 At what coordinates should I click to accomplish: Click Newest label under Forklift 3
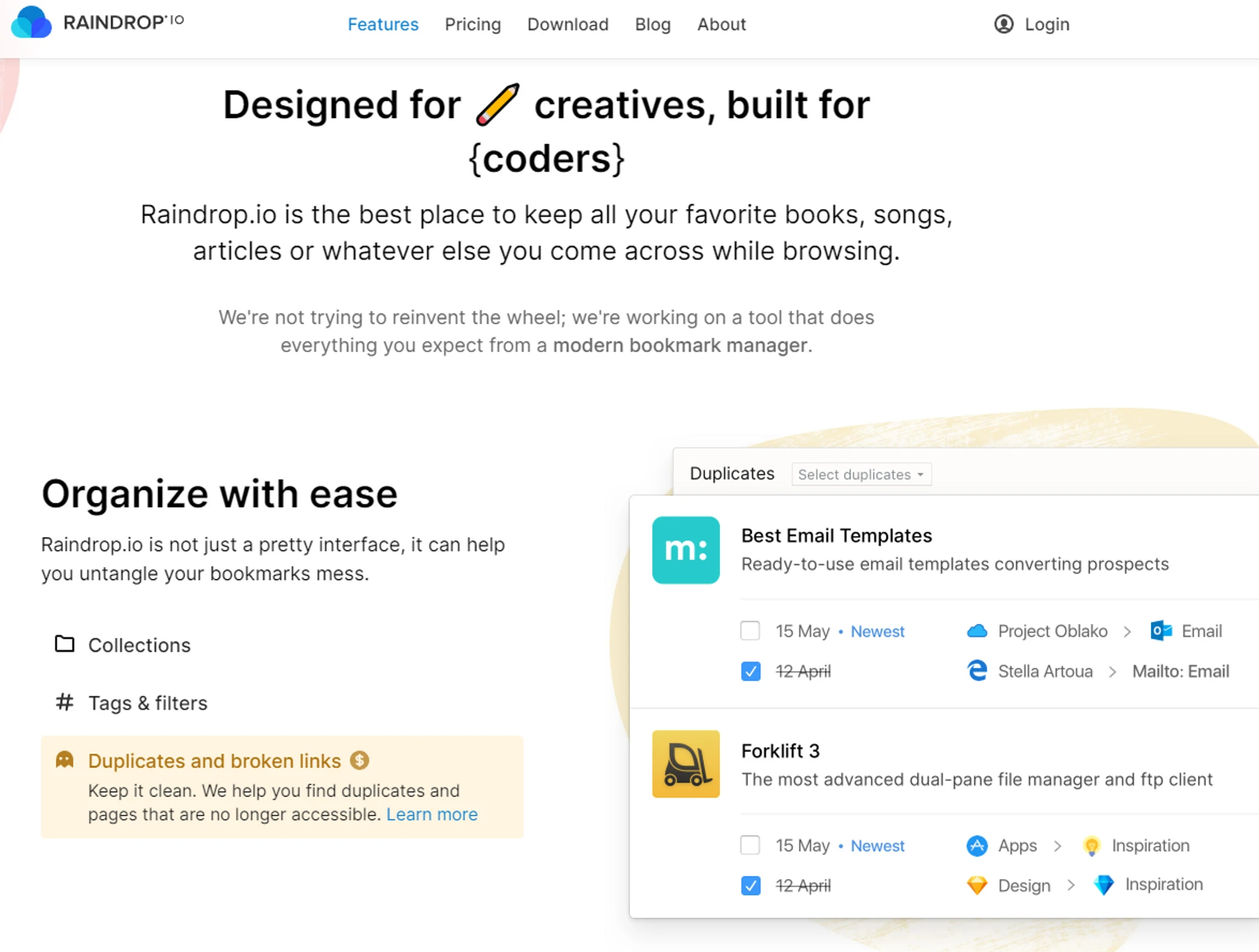pos(878,846)
